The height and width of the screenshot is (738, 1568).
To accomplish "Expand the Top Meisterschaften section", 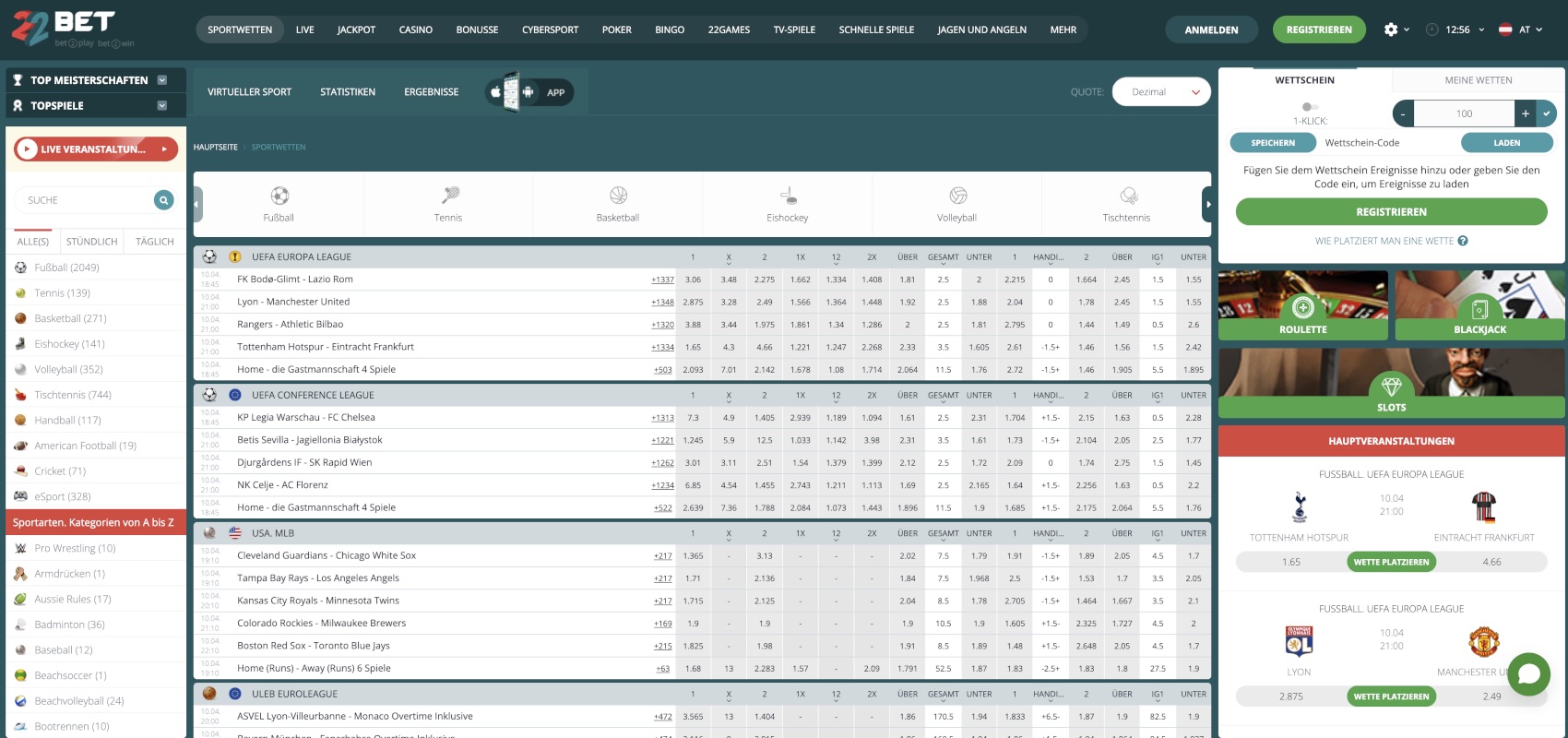I will click(162, 80).
